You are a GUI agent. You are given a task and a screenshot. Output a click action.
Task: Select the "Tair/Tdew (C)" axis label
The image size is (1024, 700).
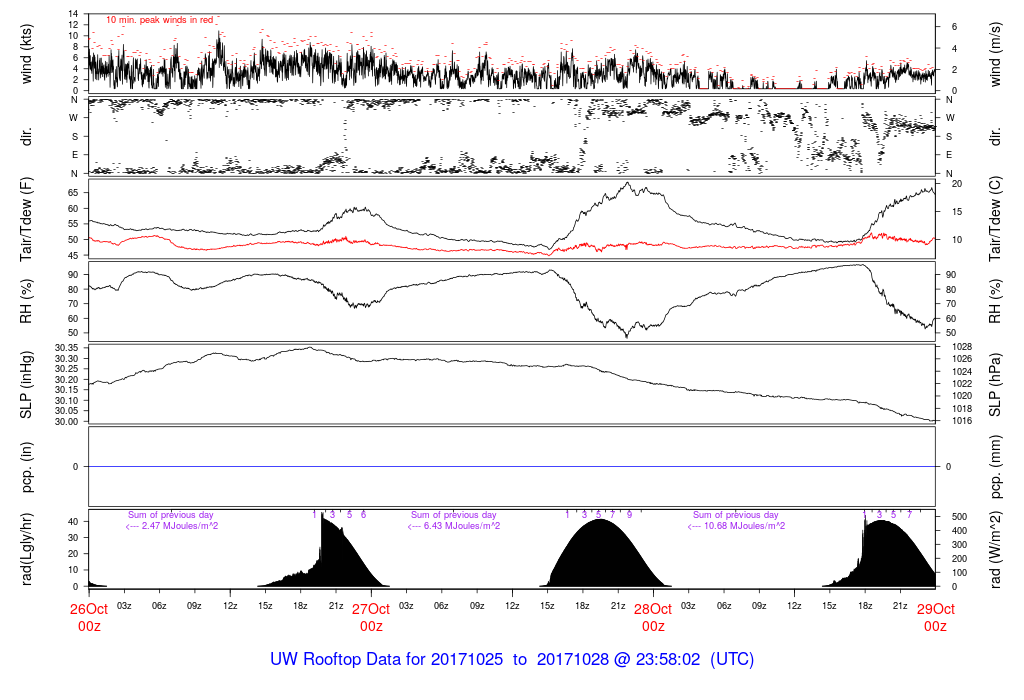click(x=995, y=219)
